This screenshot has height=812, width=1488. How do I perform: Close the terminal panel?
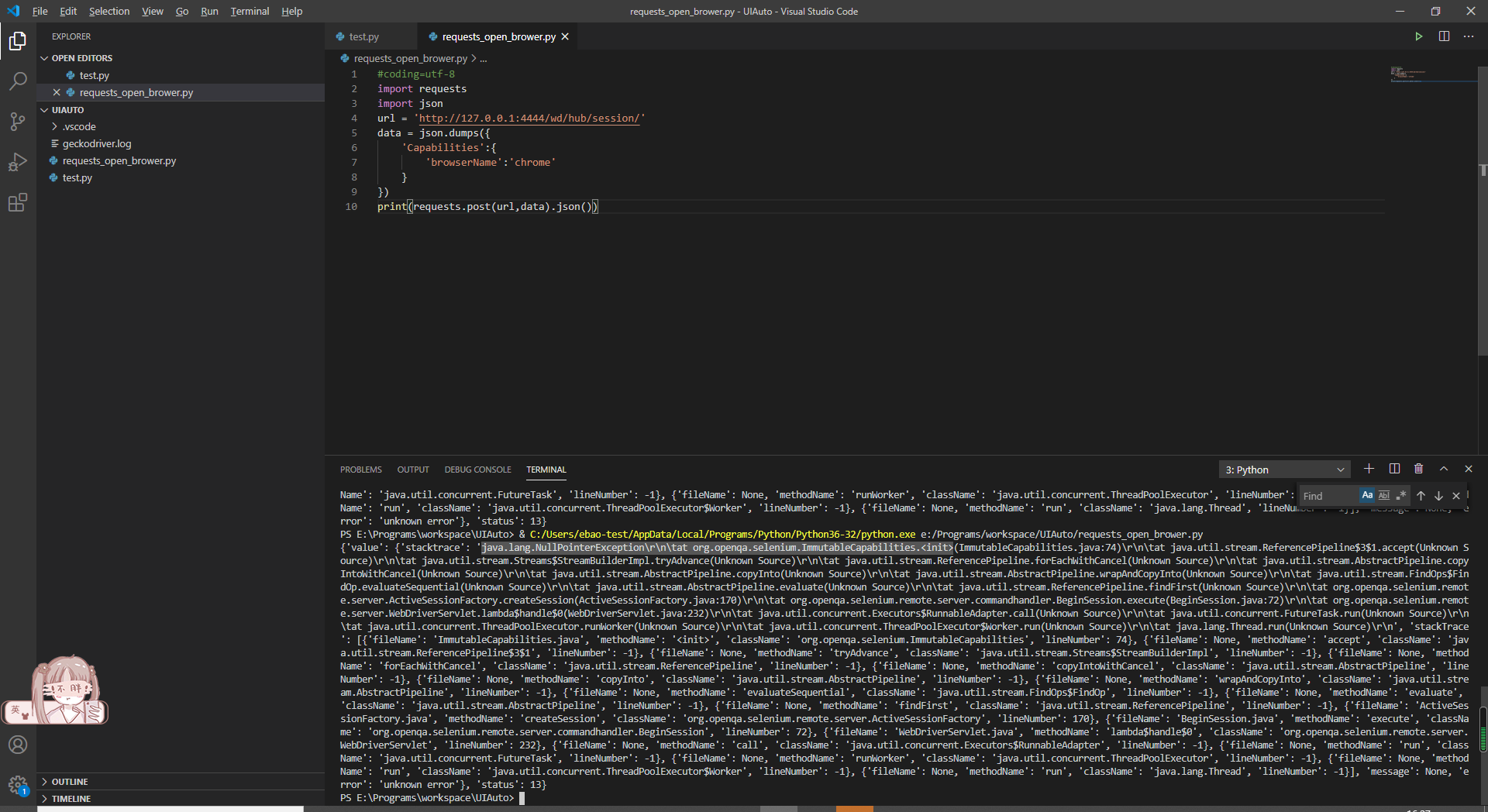pos(1469,469)
